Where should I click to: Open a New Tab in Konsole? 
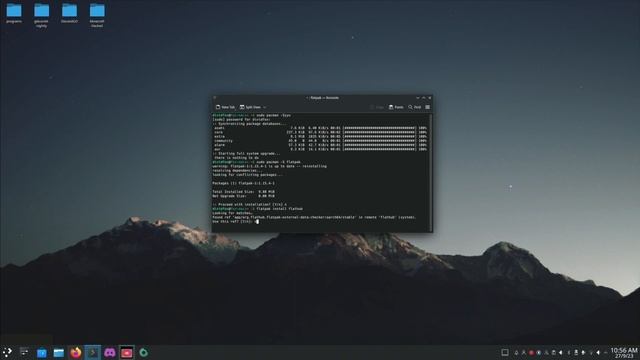pyautogui.click(x=225, y=107)
